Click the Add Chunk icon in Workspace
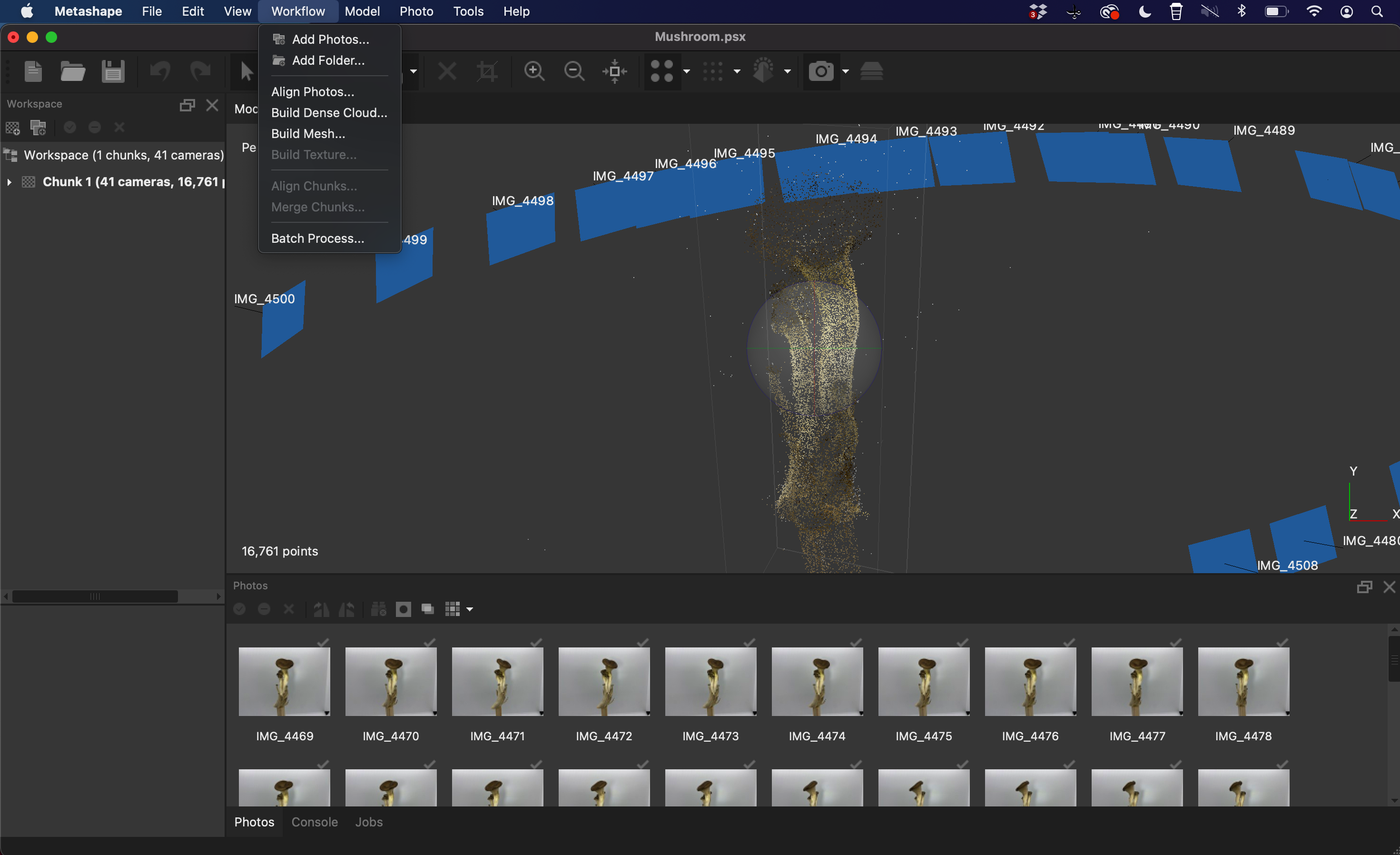The width and height of the screenshot is (1400, 855). pos(12,128)
